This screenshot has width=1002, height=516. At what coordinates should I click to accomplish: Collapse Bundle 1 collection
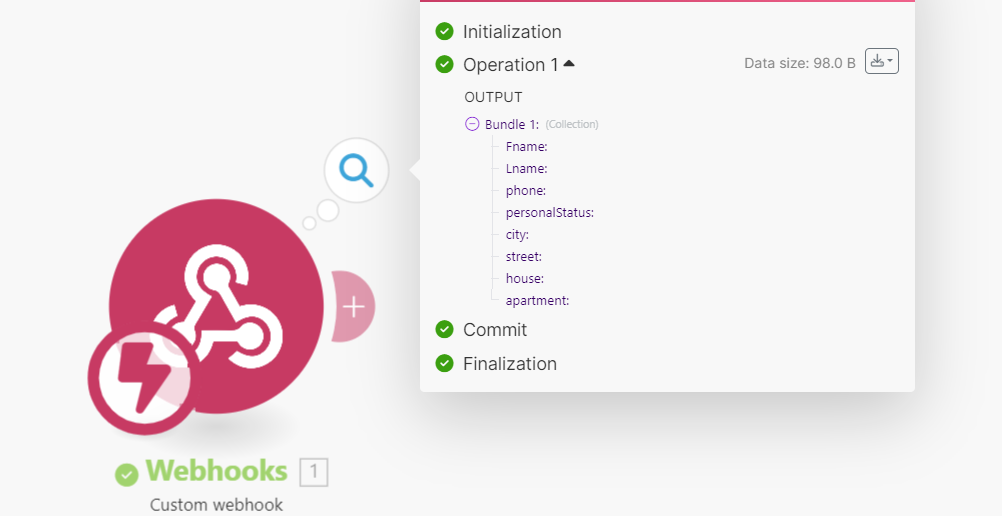[472, 124]
